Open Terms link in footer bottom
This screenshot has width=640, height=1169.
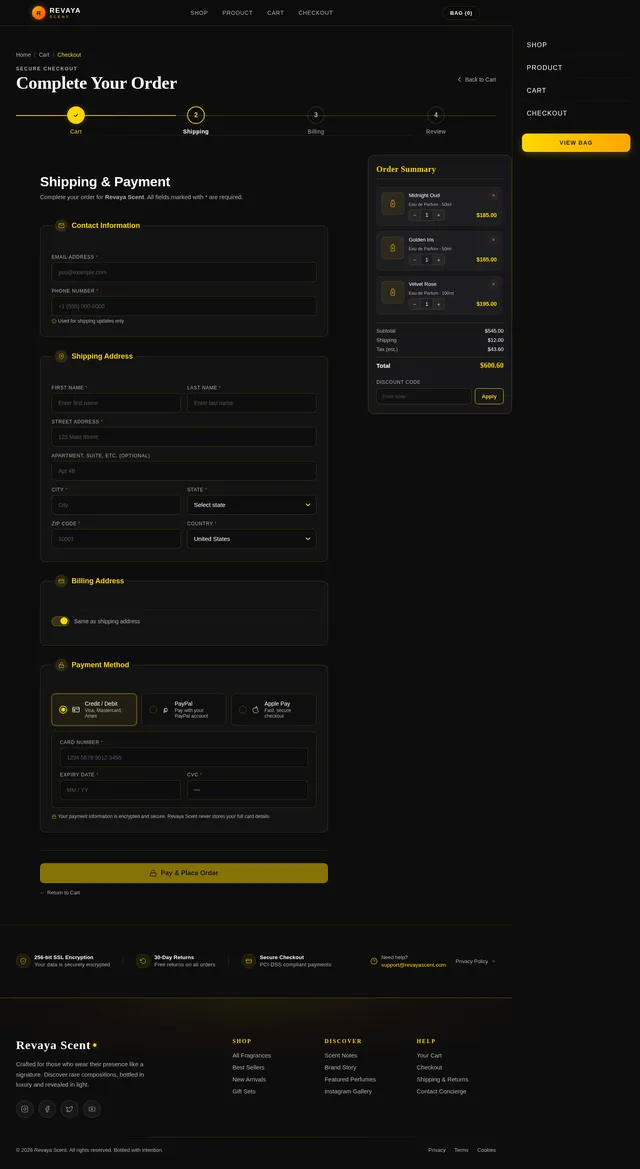461,1150
